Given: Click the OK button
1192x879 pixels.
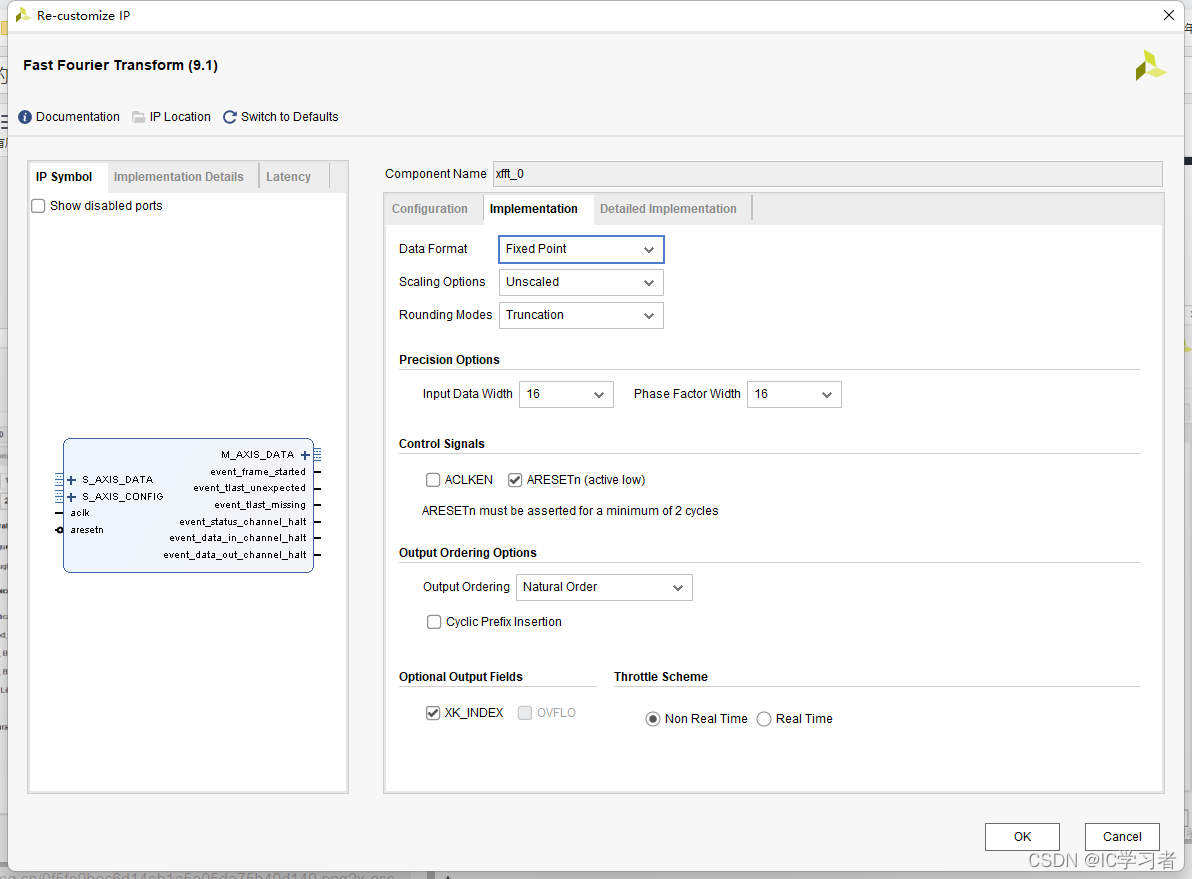Looking at the screenshot, I should [1022, 836].
